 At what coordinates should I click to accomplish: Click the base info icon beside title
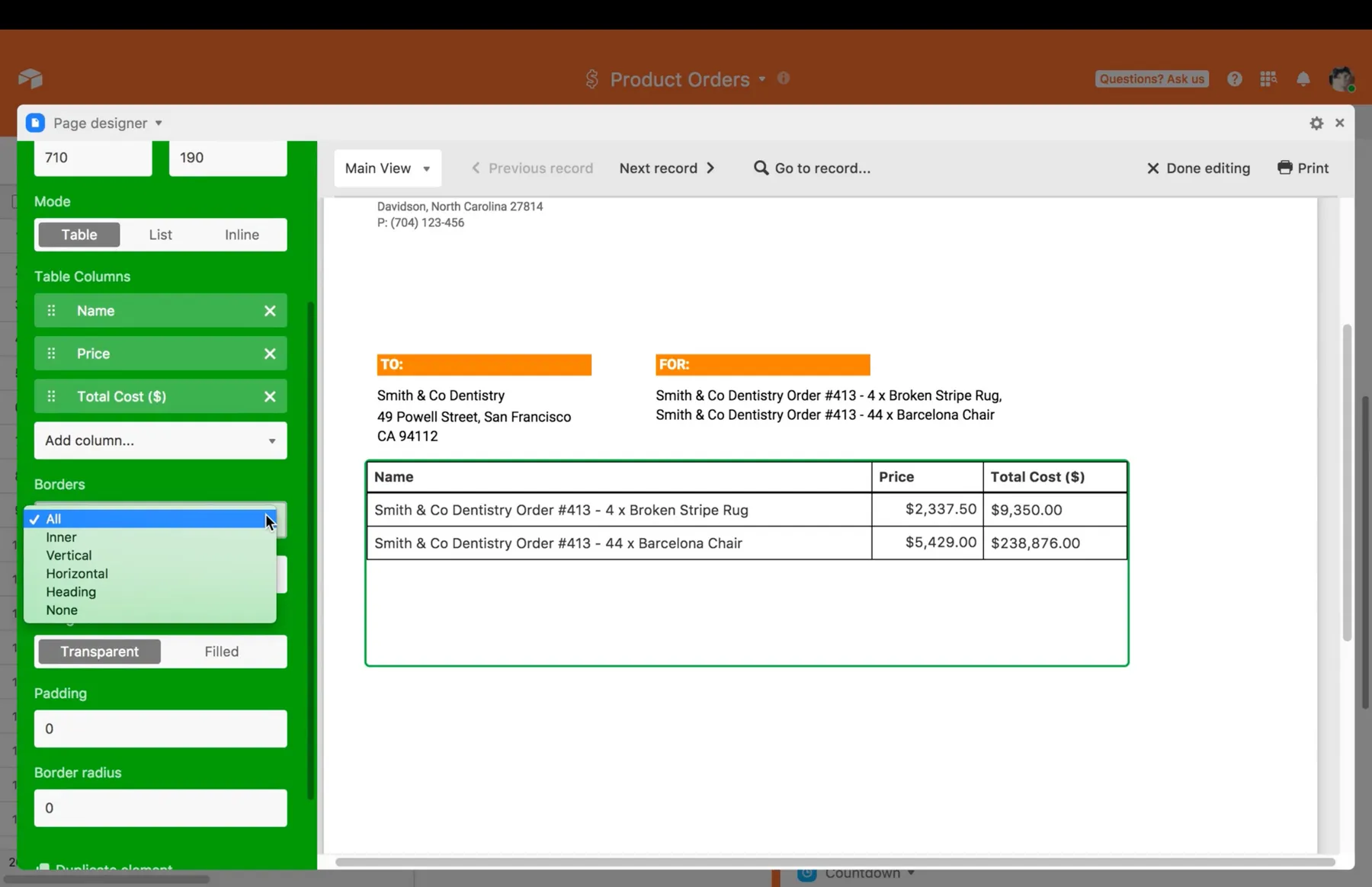point(784,78)
